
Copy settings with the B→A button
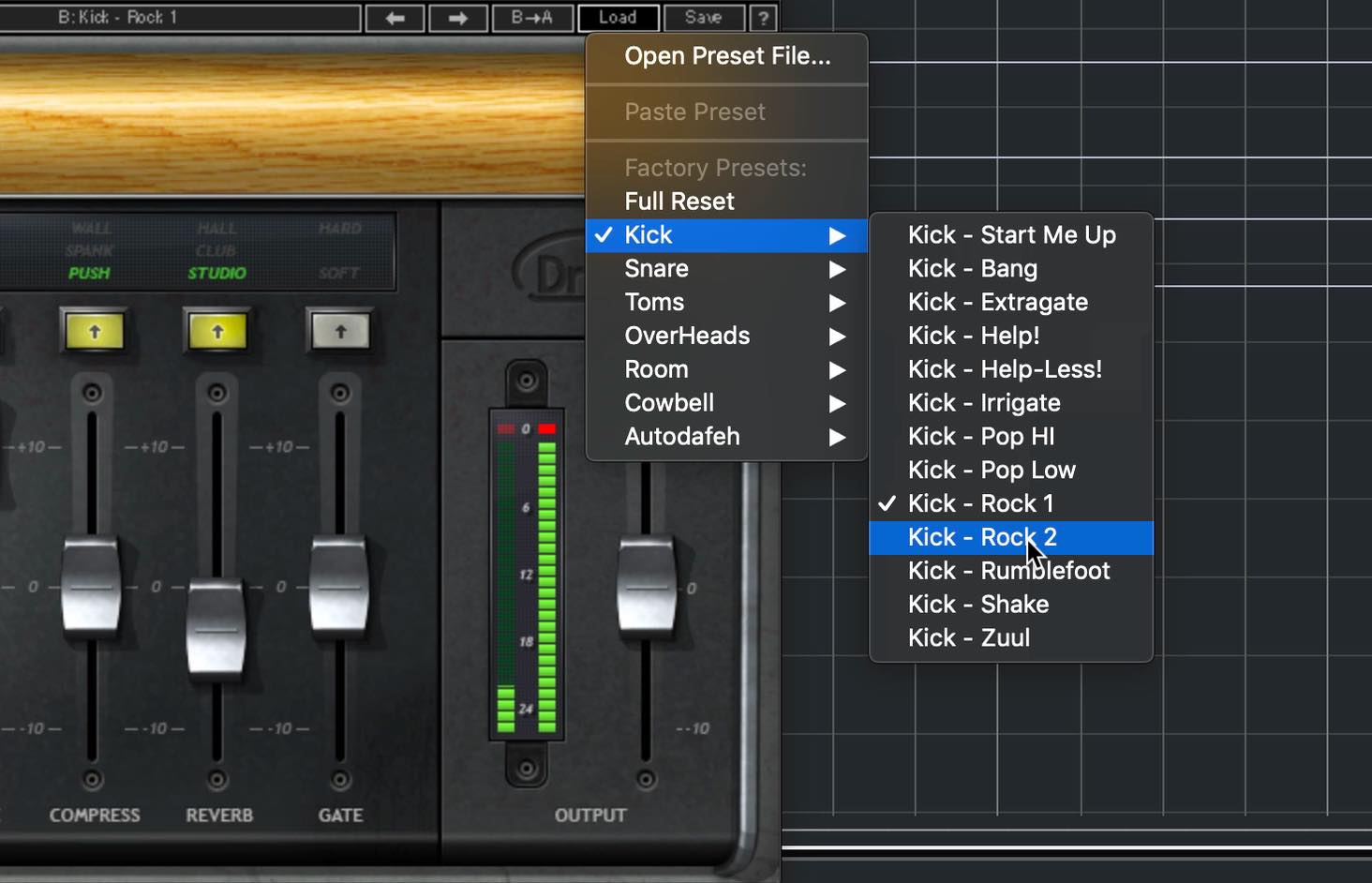coord(531,18)
